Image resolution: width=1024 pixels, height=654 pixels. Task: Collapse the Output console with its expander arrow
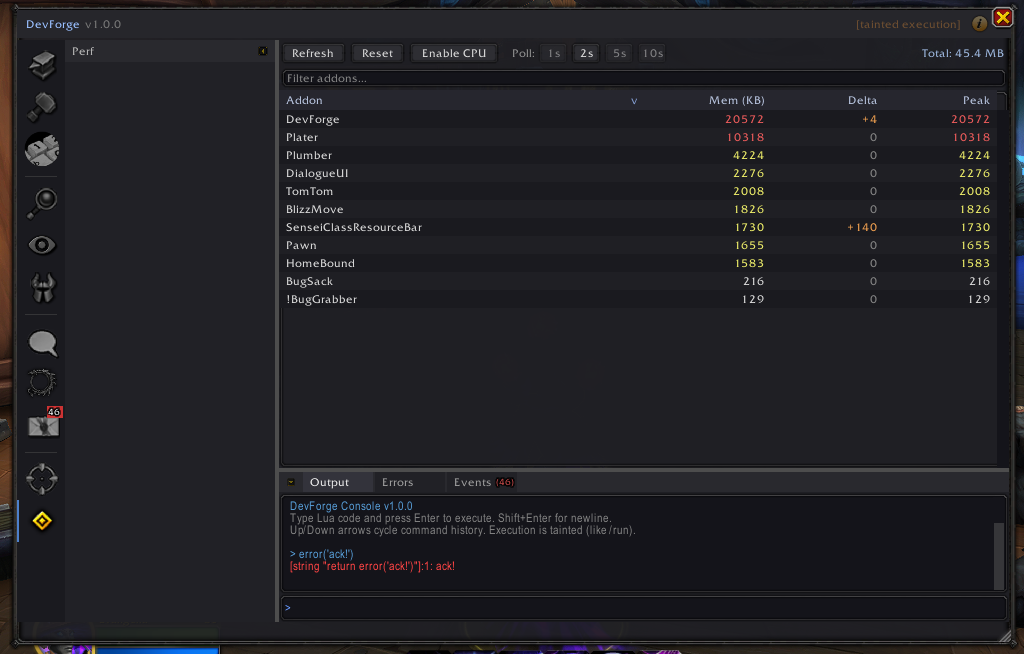(x=290, y=481)
